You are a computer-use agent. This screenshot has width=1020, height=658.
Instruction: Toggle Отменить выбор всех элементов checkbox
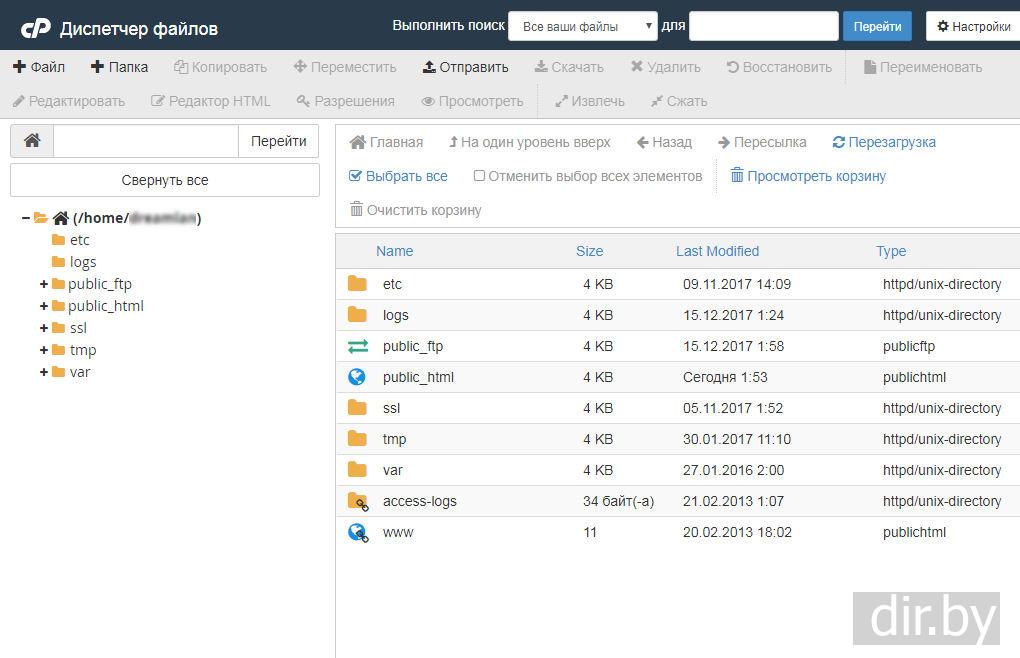(x=480, y=176)
